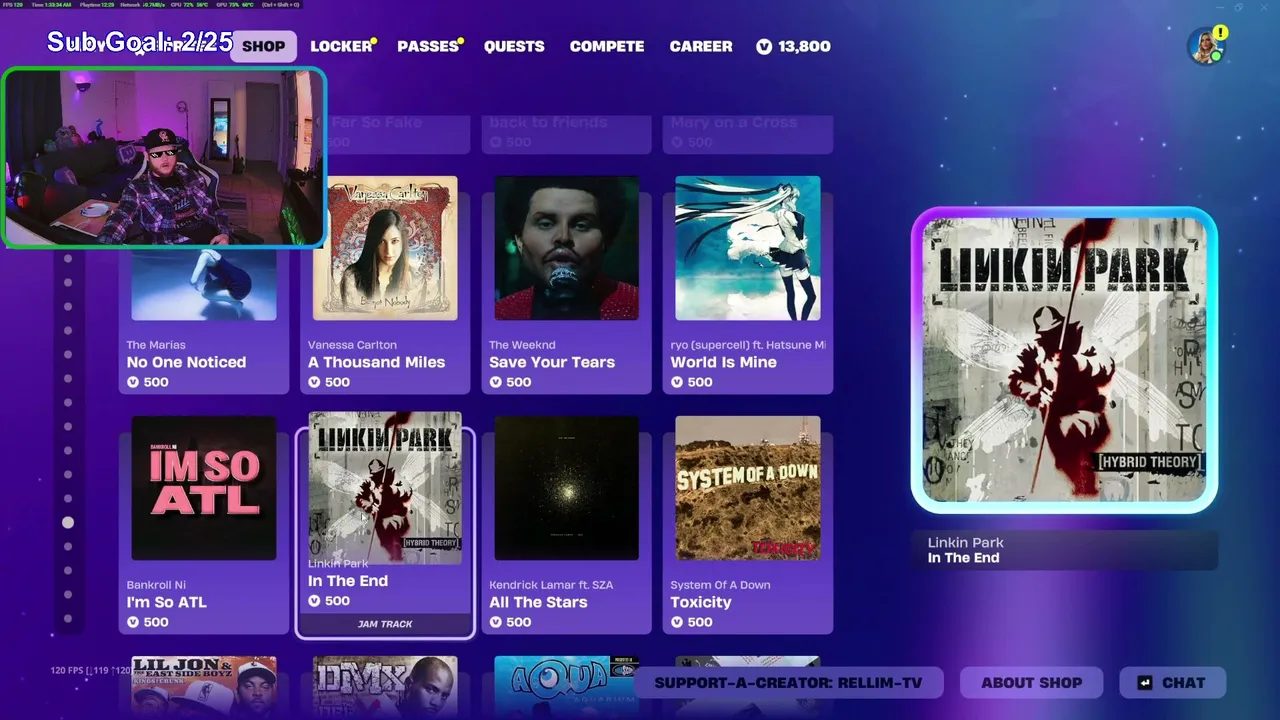The width and height of the screenshot is (1280, 720).
Task: Click the Support-A-Creator: RELLIM-TV button
Action: tap(789, 683)
